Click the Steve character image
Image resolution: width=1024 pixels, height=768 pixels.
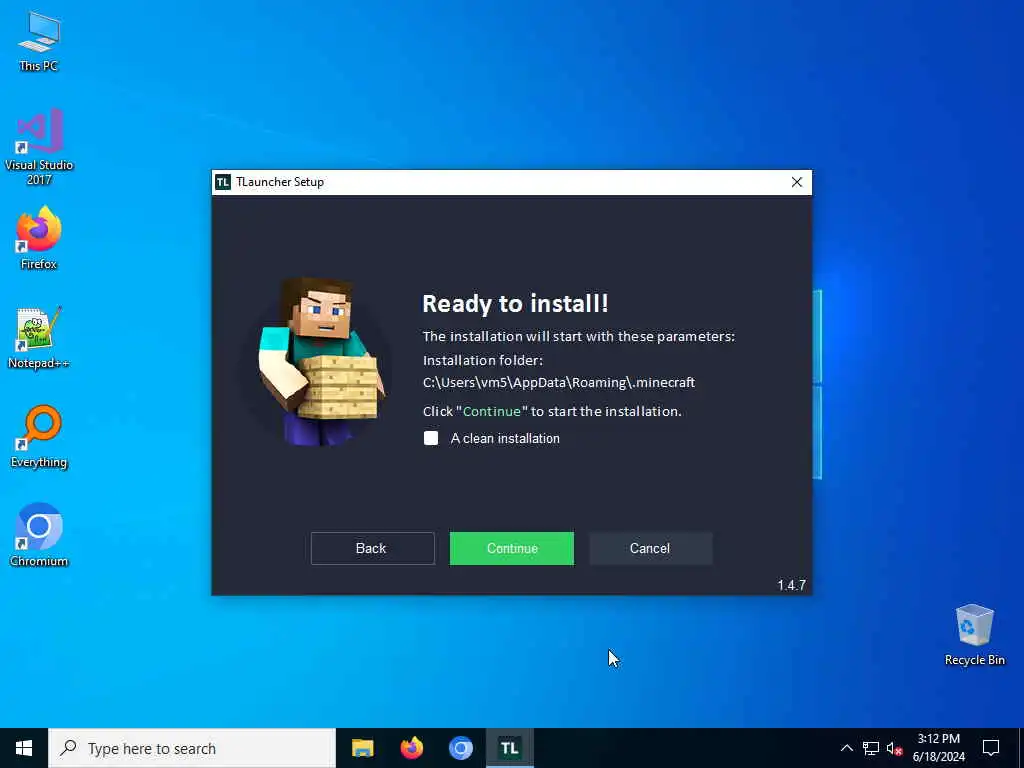click(x=321, y=362)
